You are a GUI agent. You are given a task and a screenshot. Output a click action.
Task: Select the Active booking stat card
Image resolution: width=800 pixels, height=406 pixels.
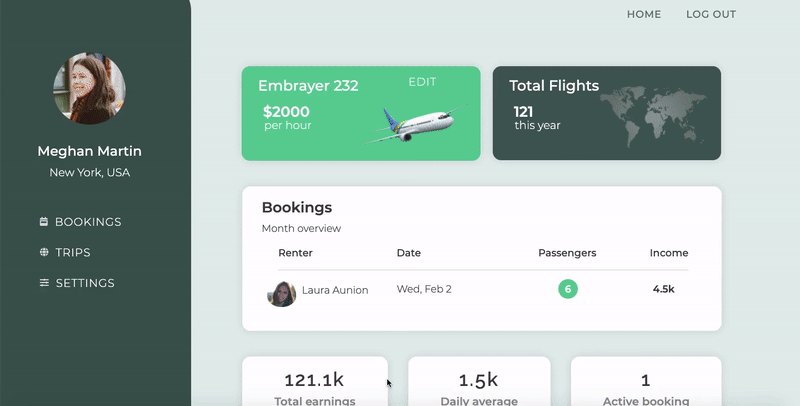click(x=646, y=382)
